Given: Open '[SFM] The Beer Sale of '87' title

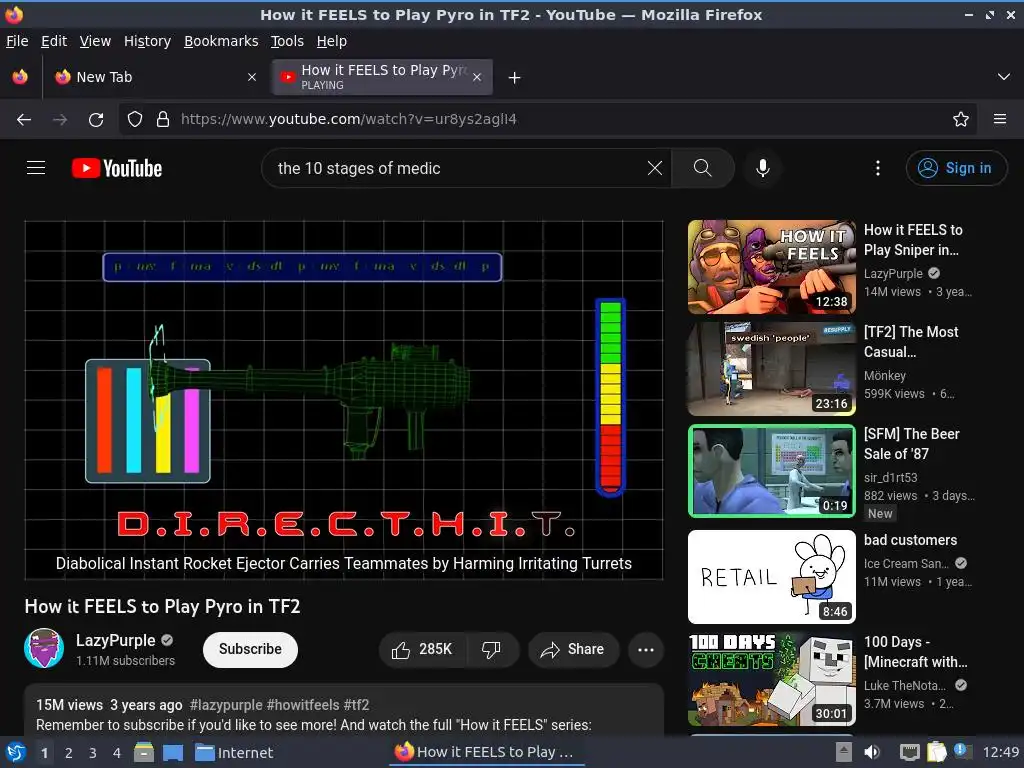Looking at the screenshot, I should click(912, 443).
